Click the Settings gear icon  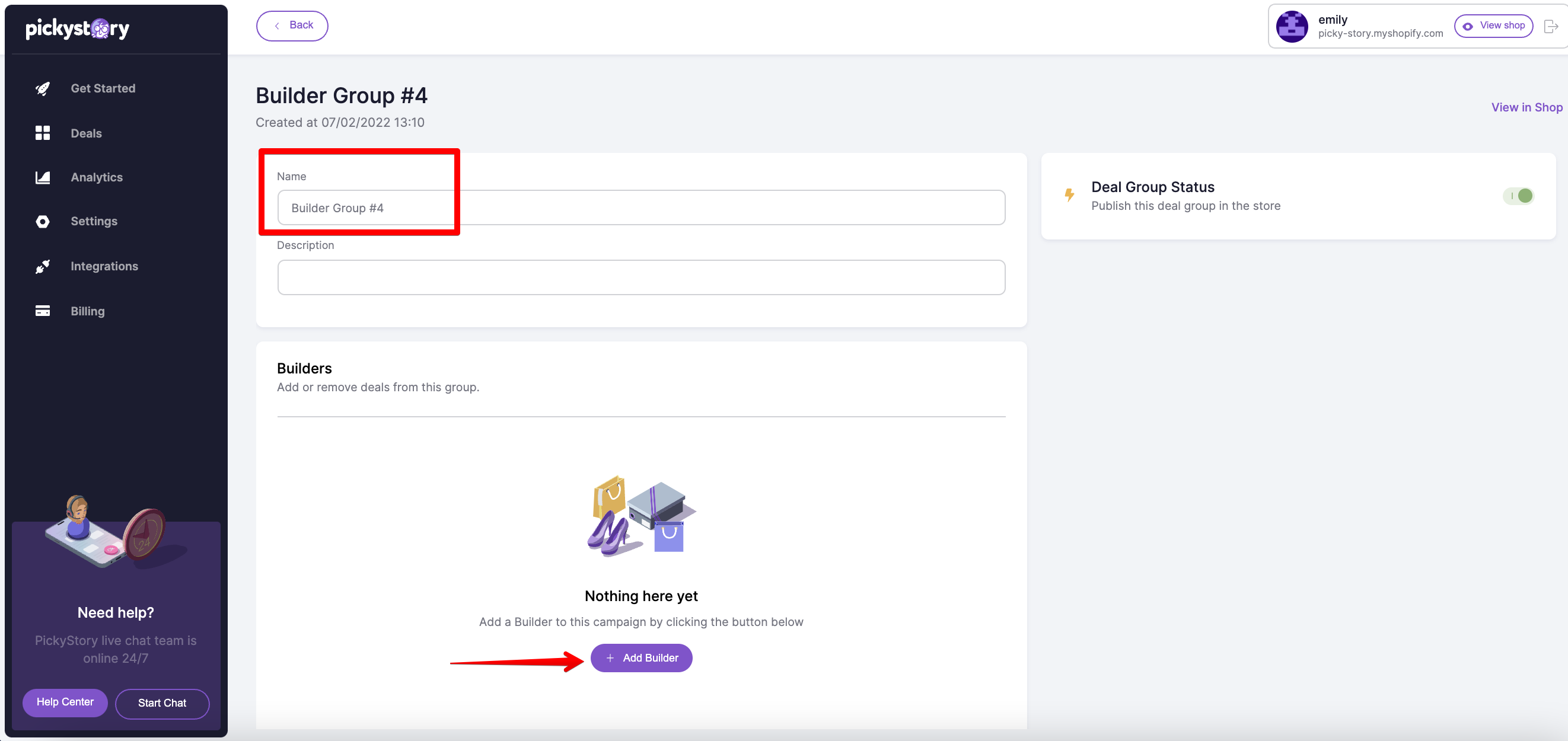pos(43,222)
